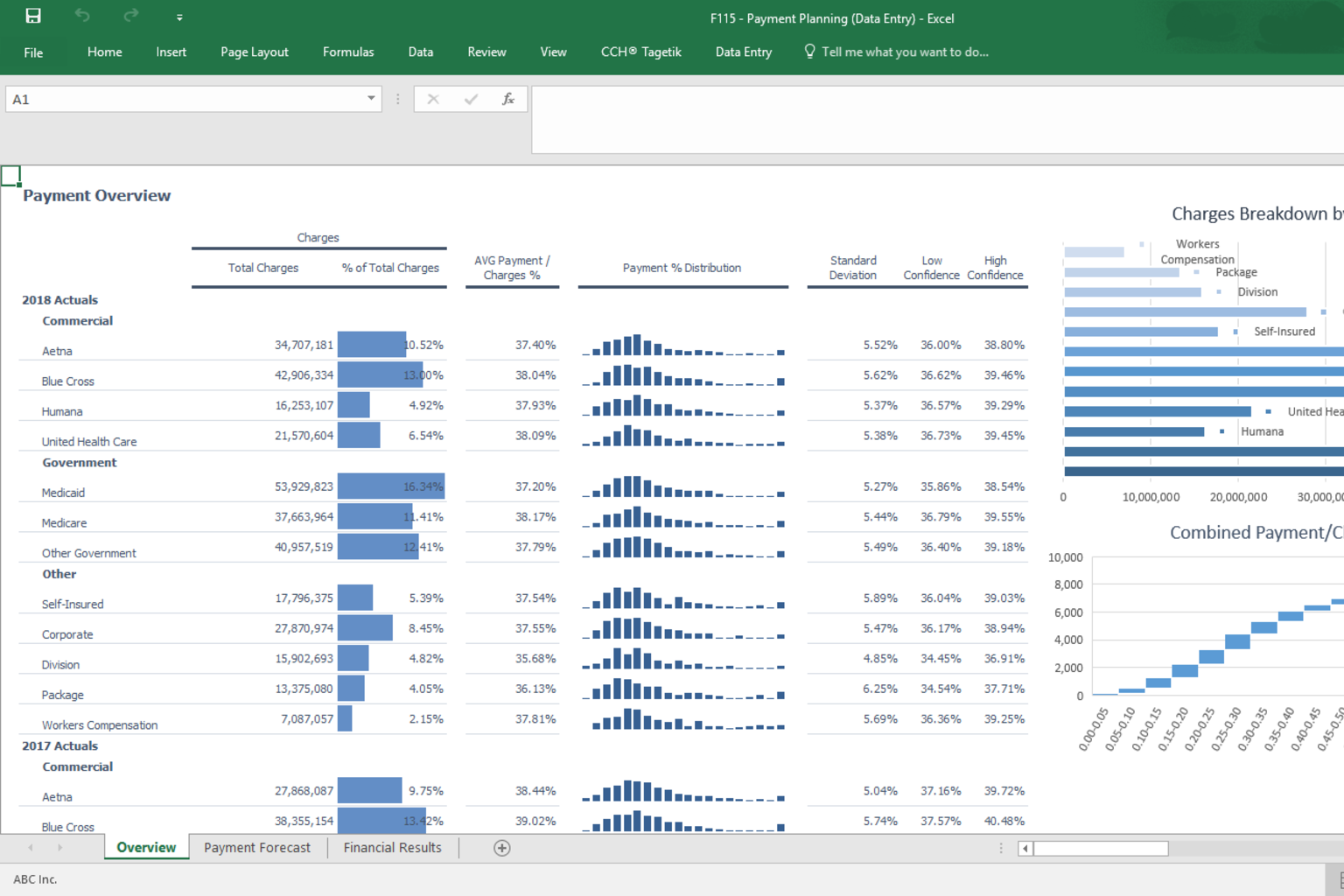Click the Insert Function fx icon
Image resolution: width=1344 pixels, height=896 pixels.
tap(507, 99)
